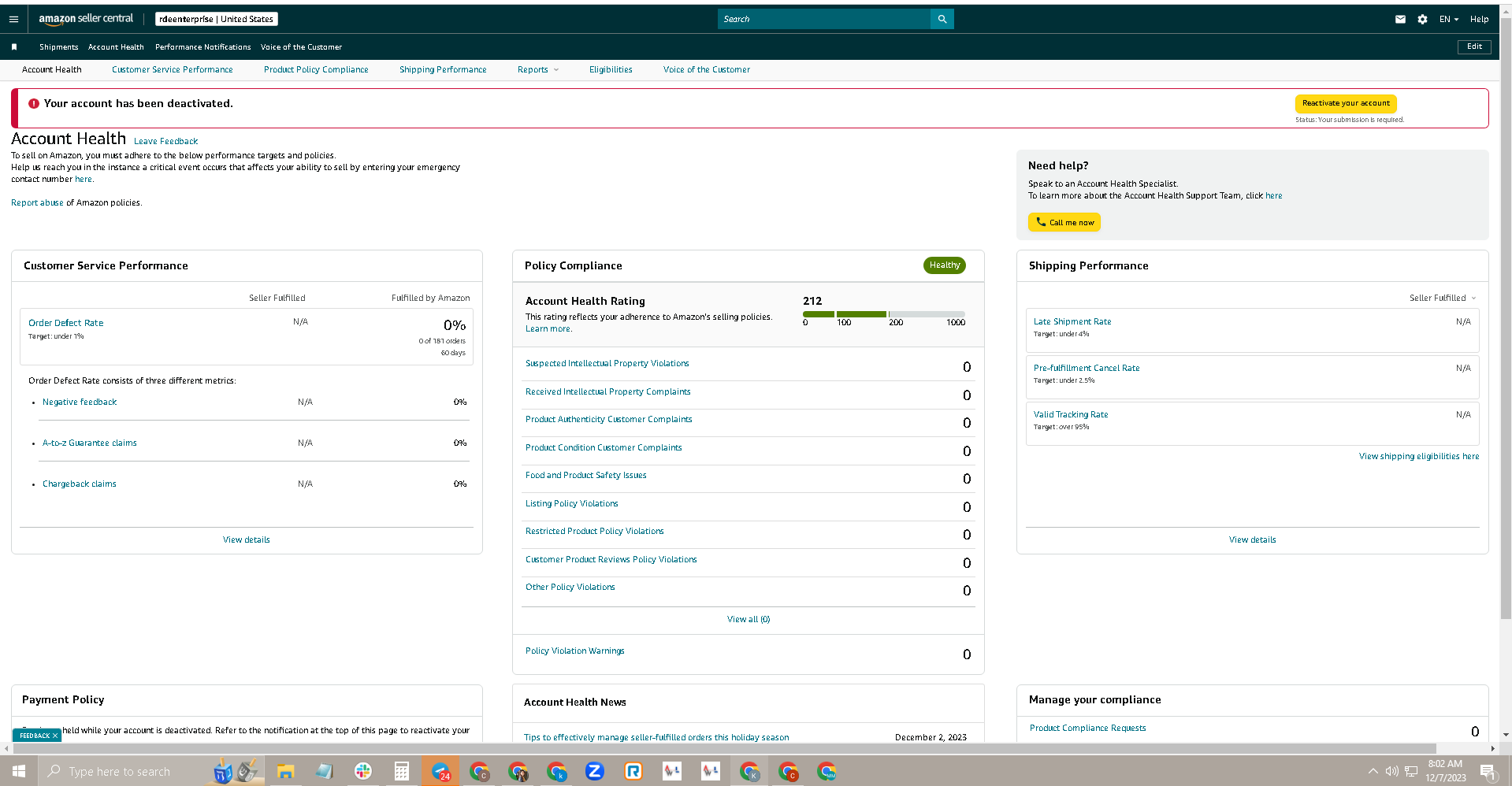Screen dimensions: 1512x786
Task: Switch account via rdeenterprise United States selector
Action: pos(217,19)
